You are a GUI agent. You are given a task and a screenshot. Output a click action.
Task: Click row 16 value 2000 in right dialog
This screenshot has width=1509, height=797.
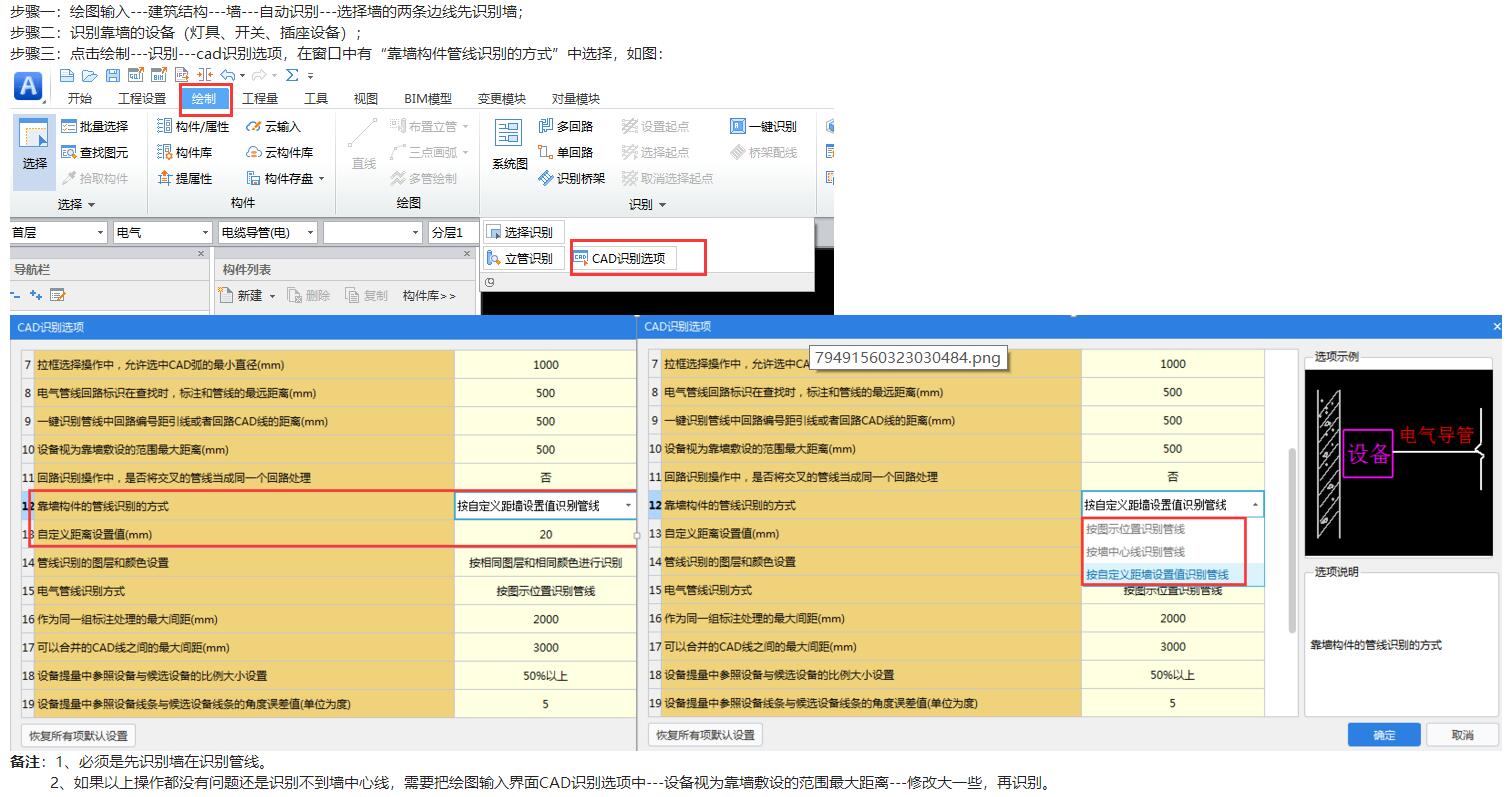click(1172, 618)
